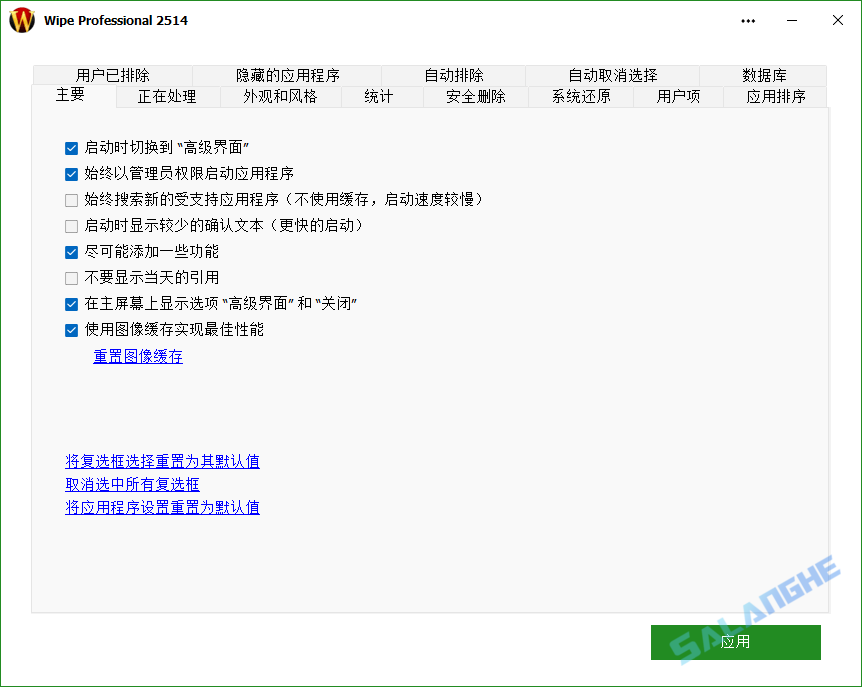Enable 不要显示当天的引用

pyautogui.click(x=71, y=278)
